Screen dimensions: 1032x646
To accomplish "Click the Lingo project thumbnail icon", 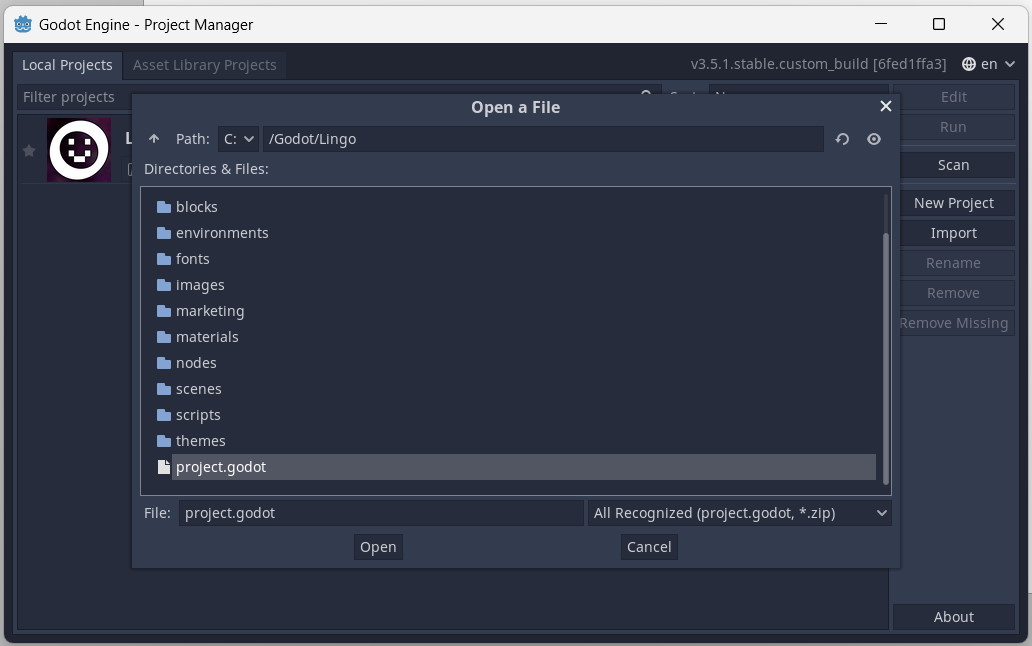I will (79, 150).
